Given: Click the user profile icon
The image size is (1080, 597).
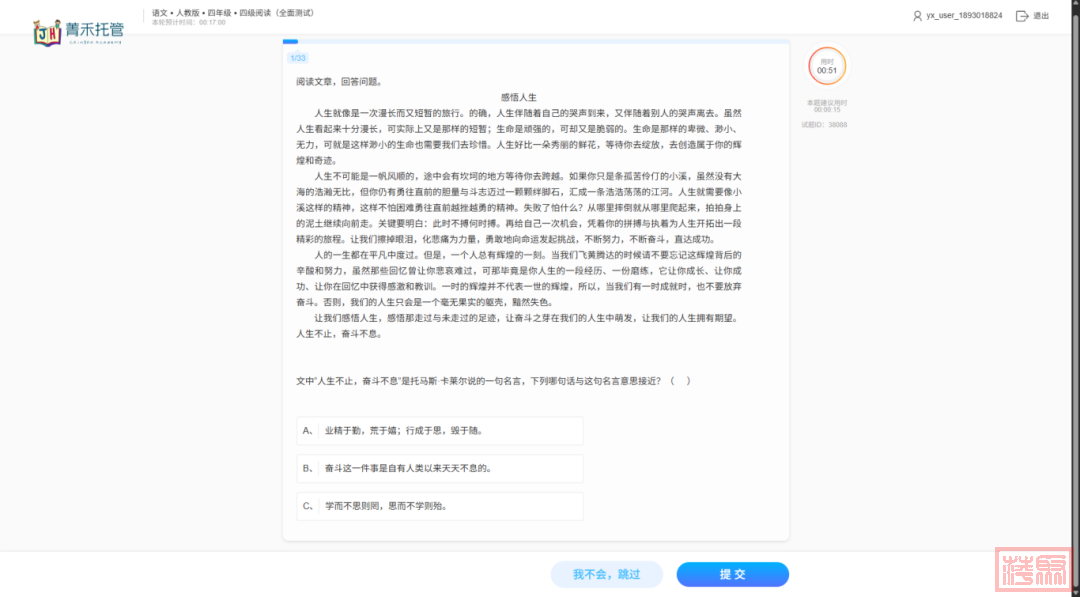Looking at the screenshot, I should (917, 16).
